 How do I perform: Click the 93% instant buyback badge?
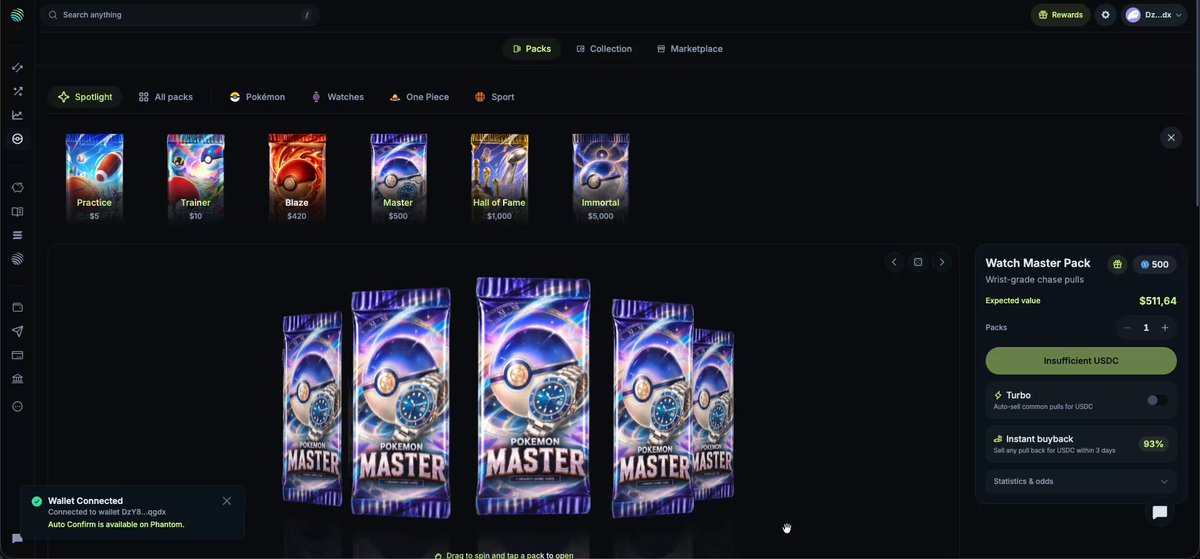point(1153,444)
